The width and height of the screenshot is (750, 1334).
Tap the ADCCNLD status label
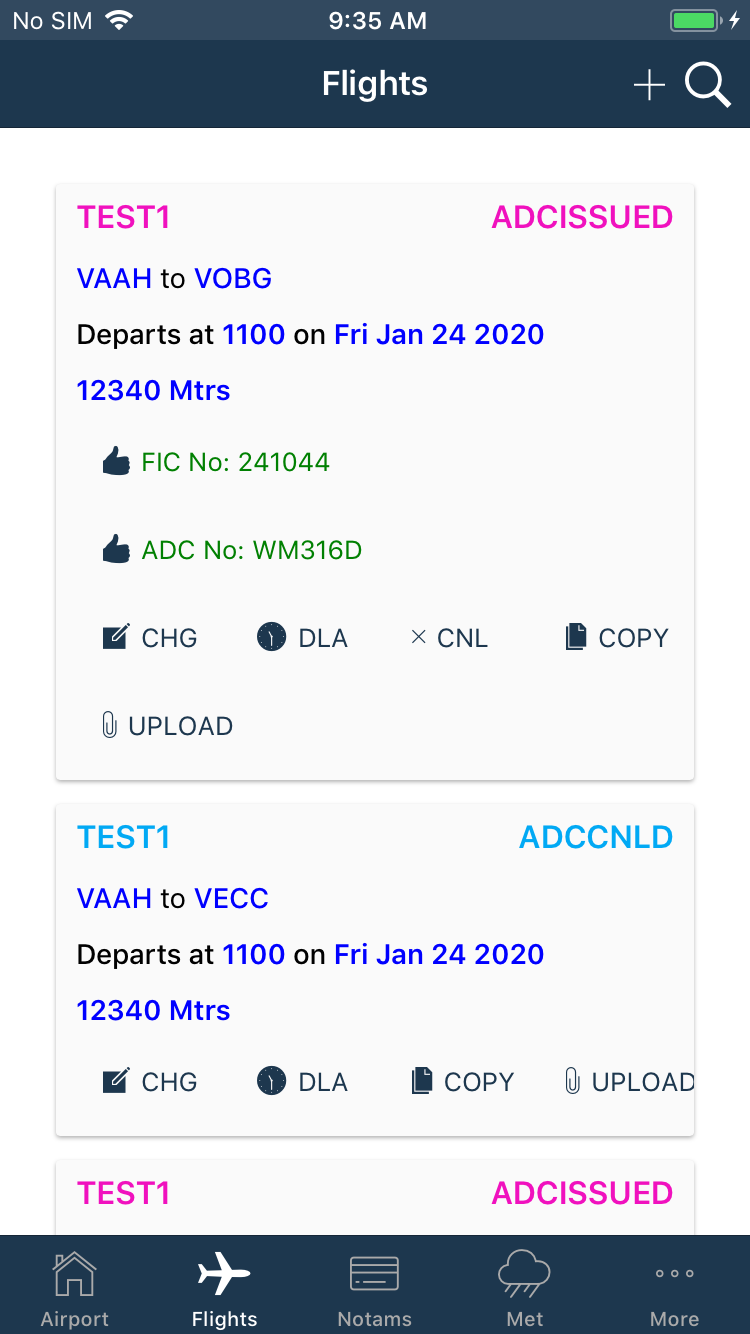pos(596,838)
